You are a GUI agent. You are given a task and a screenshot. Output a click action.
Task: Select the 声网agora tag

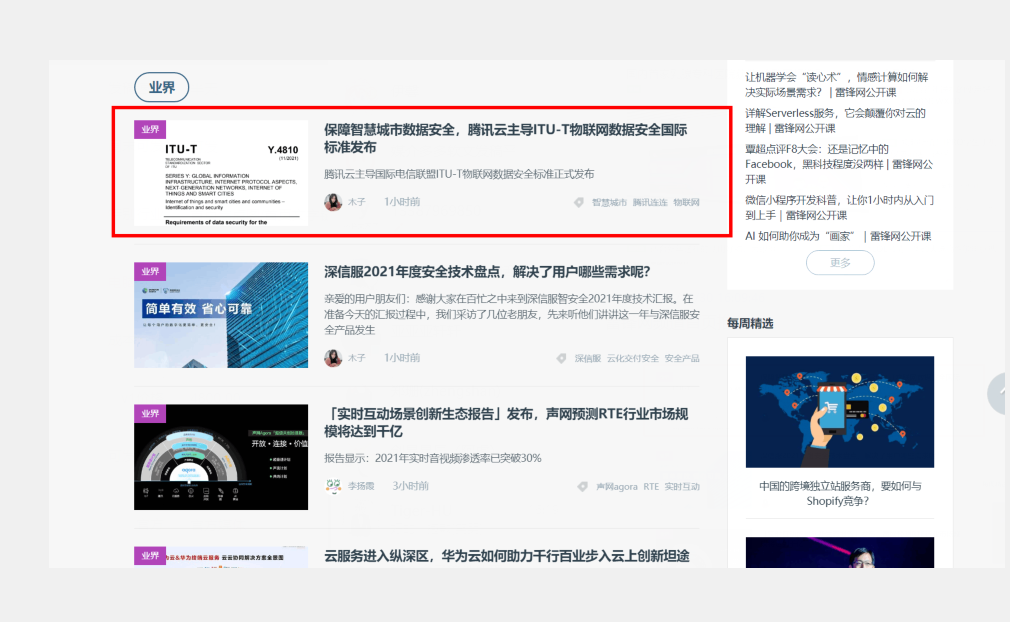[x=617, y=487]
